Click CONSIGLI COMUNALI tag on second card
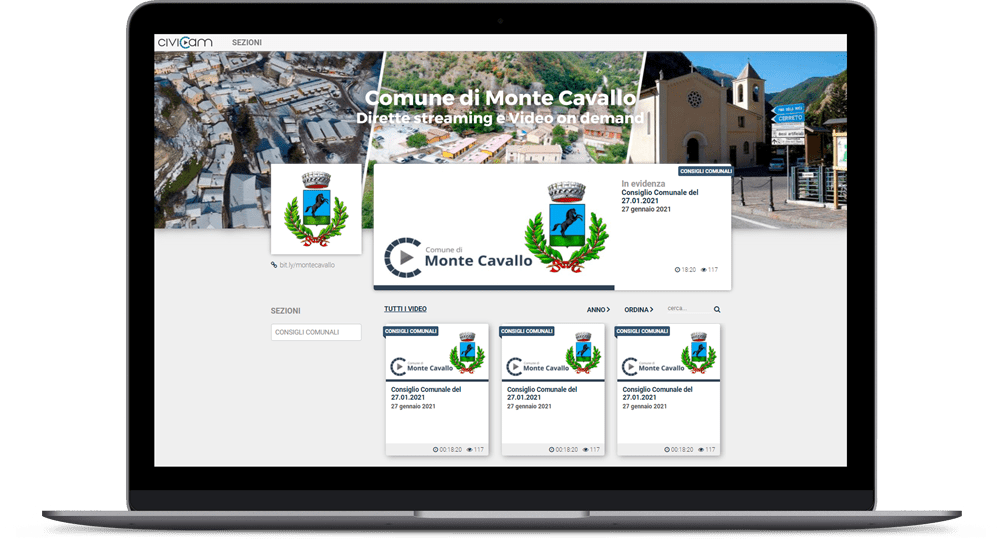 [527, 331]
